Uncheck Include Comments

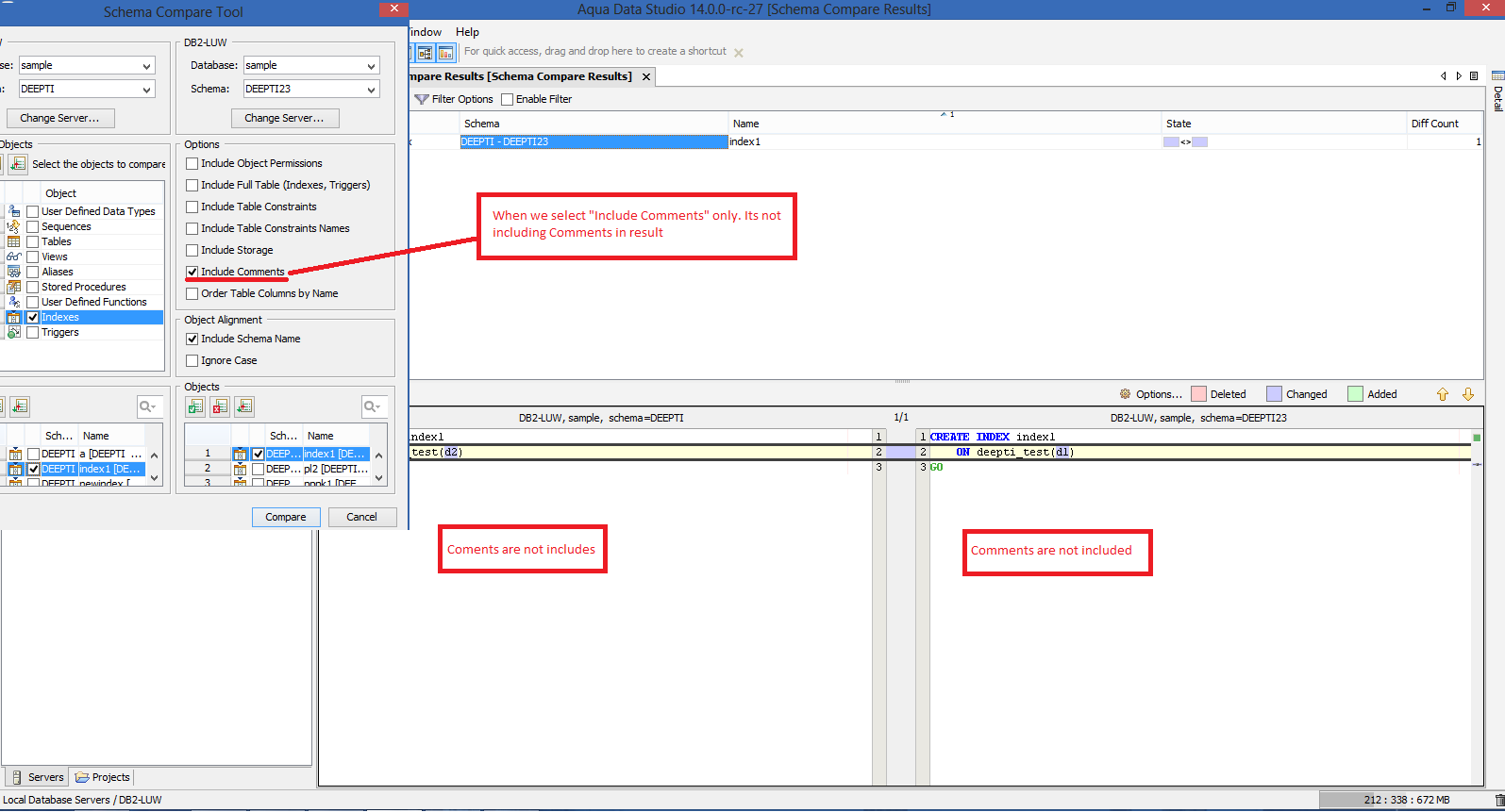(x=192, y=272)
